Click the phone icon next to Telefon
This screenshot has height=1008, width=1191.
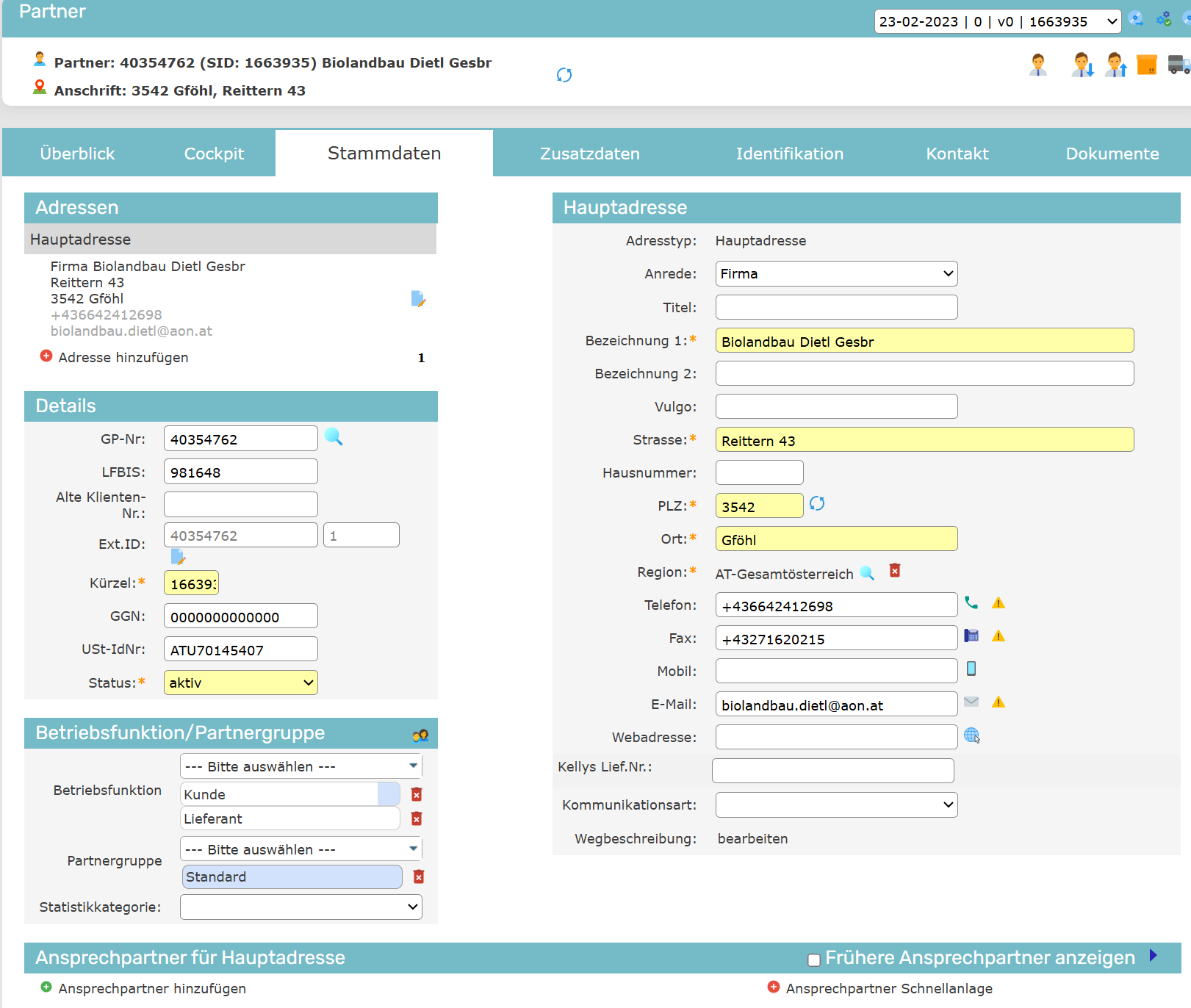[x=971, y=603]
